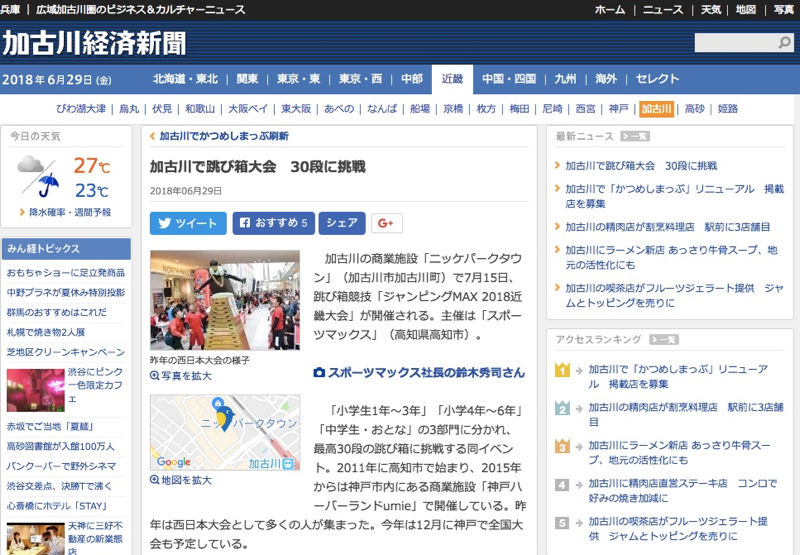Open 降水確率・週間予報 weather link
This screenshot has width=800, height=555.
click(x=70, y=212)
